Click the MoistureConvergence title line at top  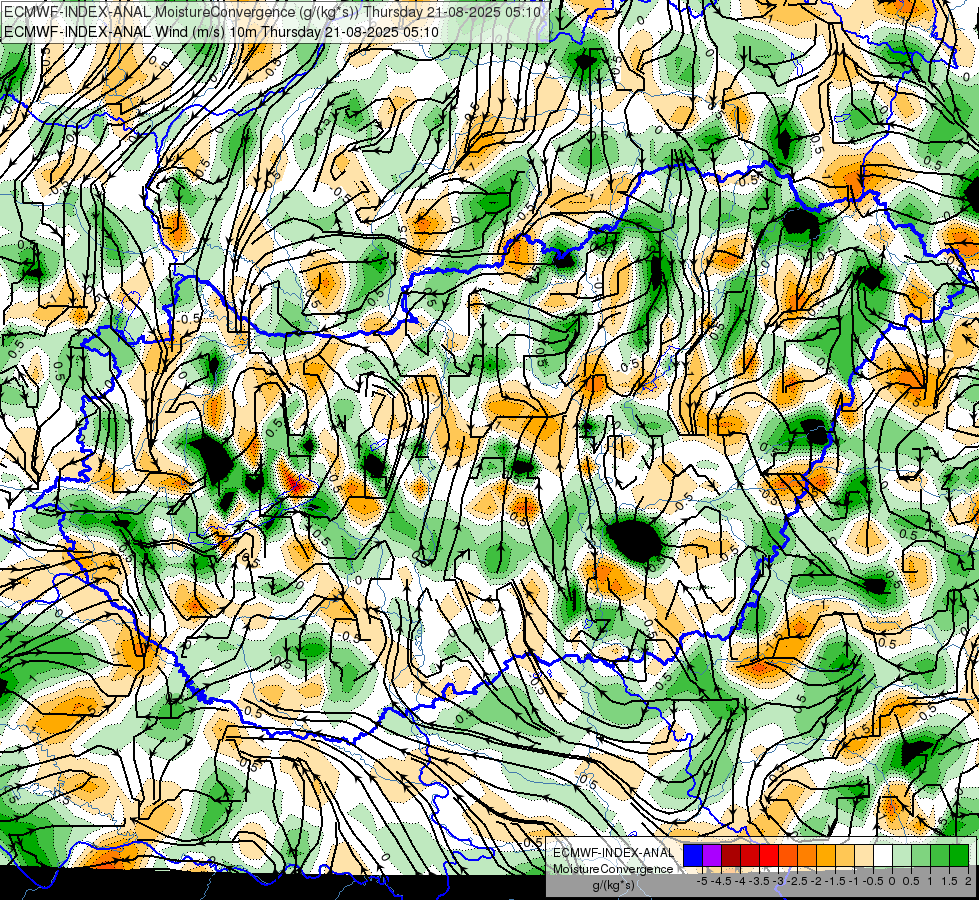272,12
